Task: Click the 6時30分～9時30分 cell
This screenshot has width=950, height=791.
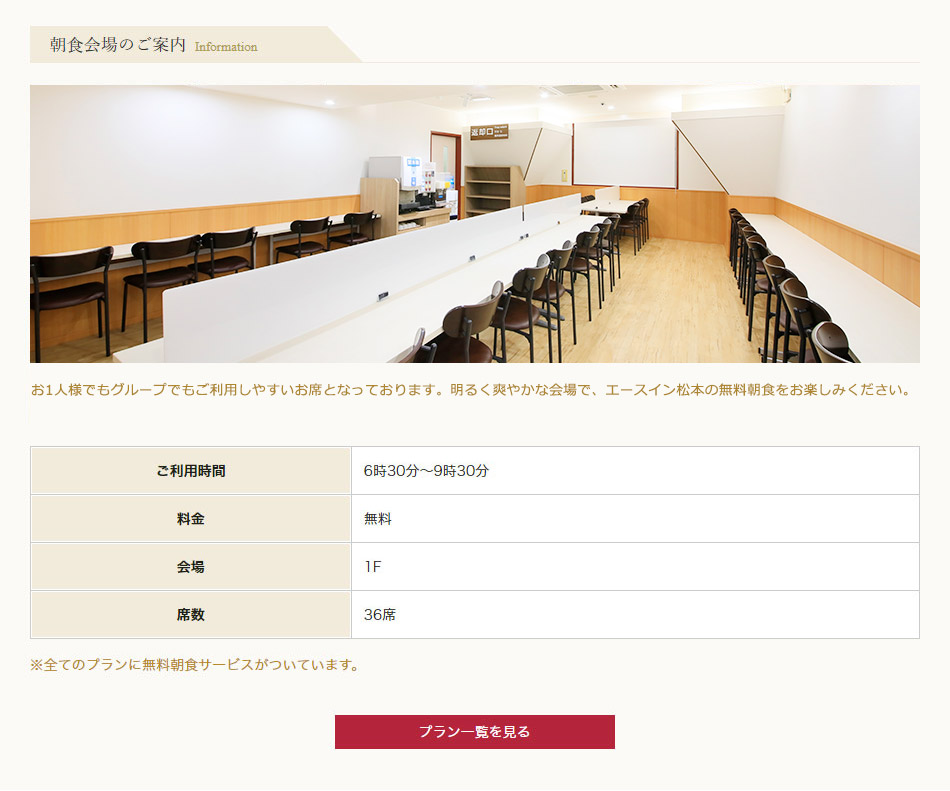Action: [x=635, y=471]
